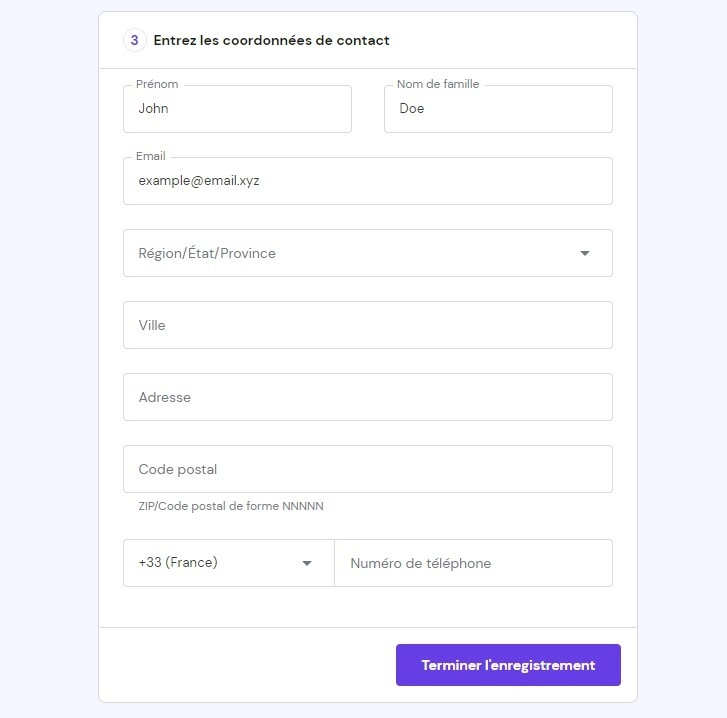Click the small Nom de famille floating label

click(x=438, y=85)
